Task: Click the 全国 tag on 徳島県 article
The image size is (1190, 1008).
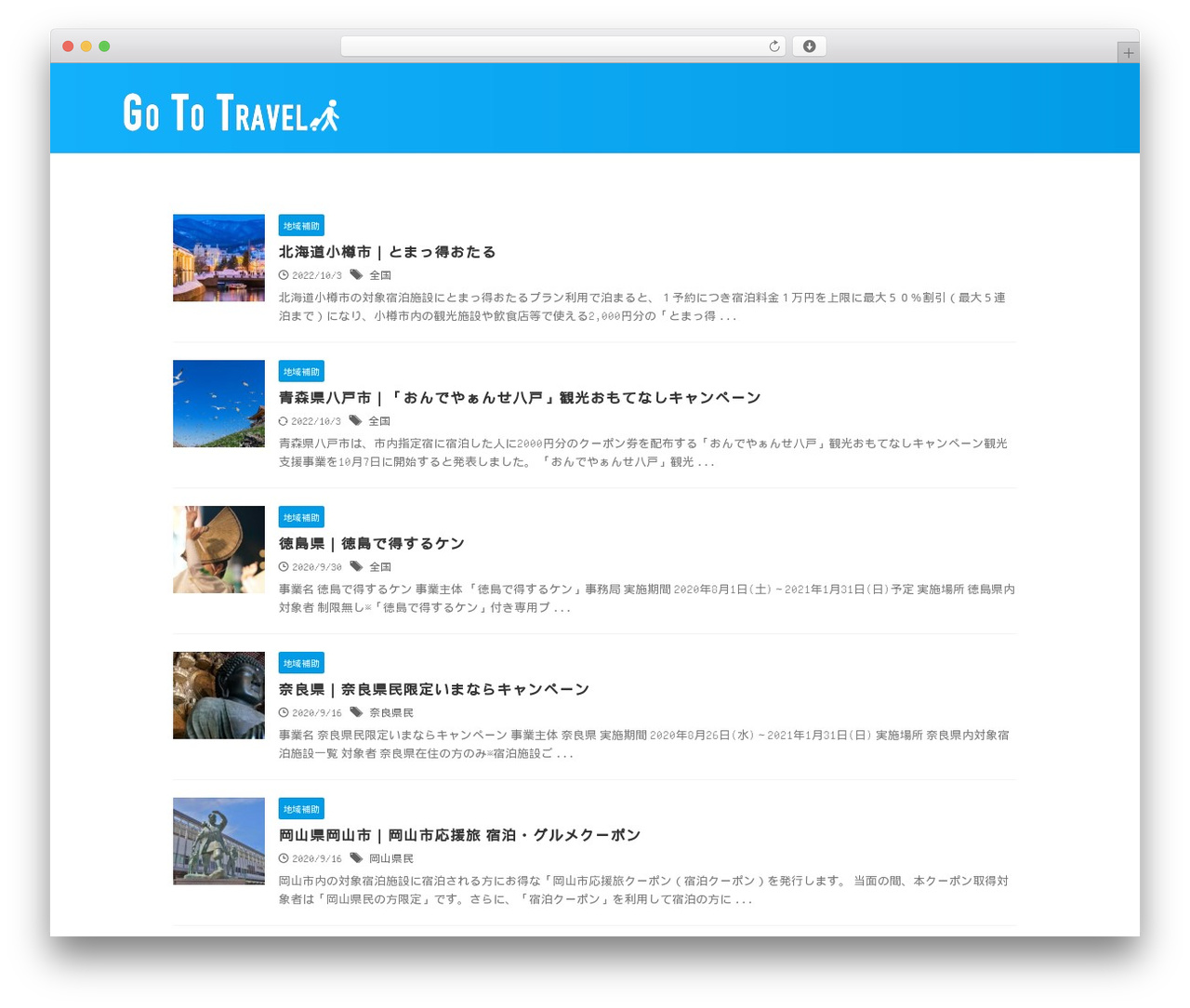Action: 380,568
